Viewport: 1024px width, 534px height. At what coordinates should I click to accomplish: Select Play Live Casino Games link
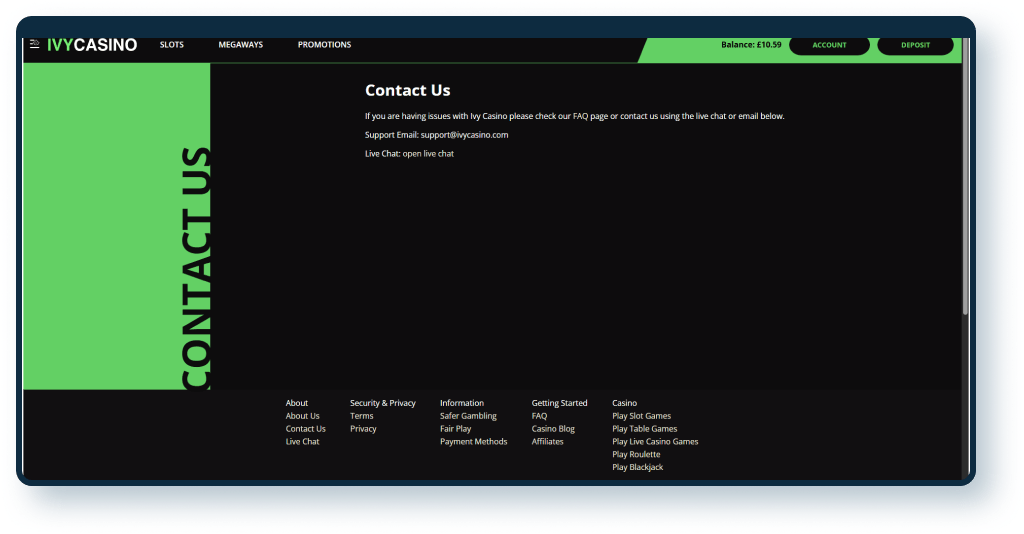pyautogui.click(x=655, y=442)
